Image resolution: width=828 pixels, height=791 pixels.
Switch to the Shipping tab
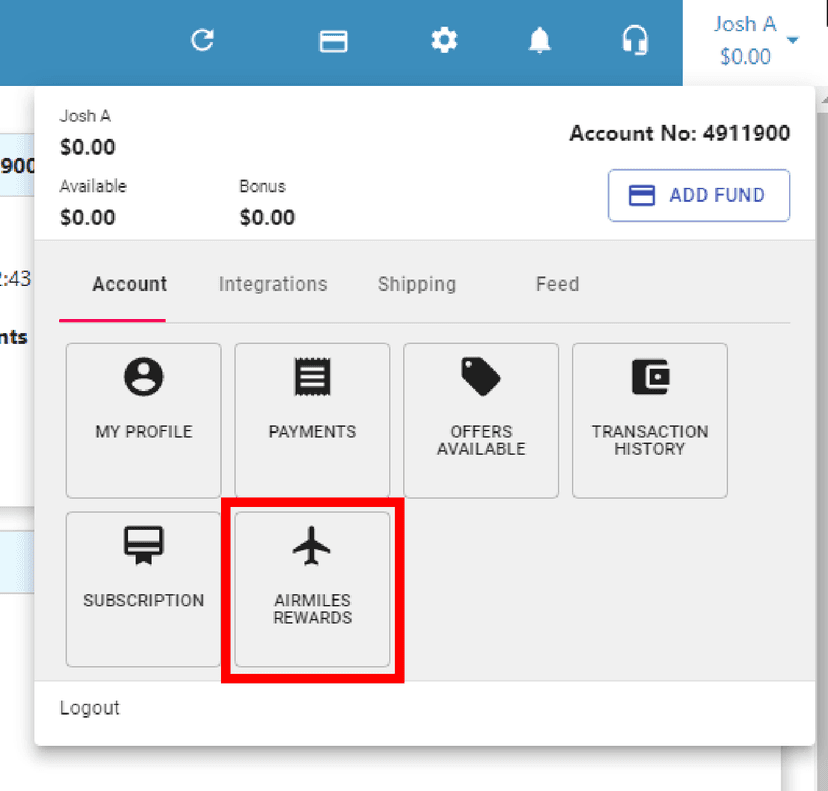tap(417, 284)
